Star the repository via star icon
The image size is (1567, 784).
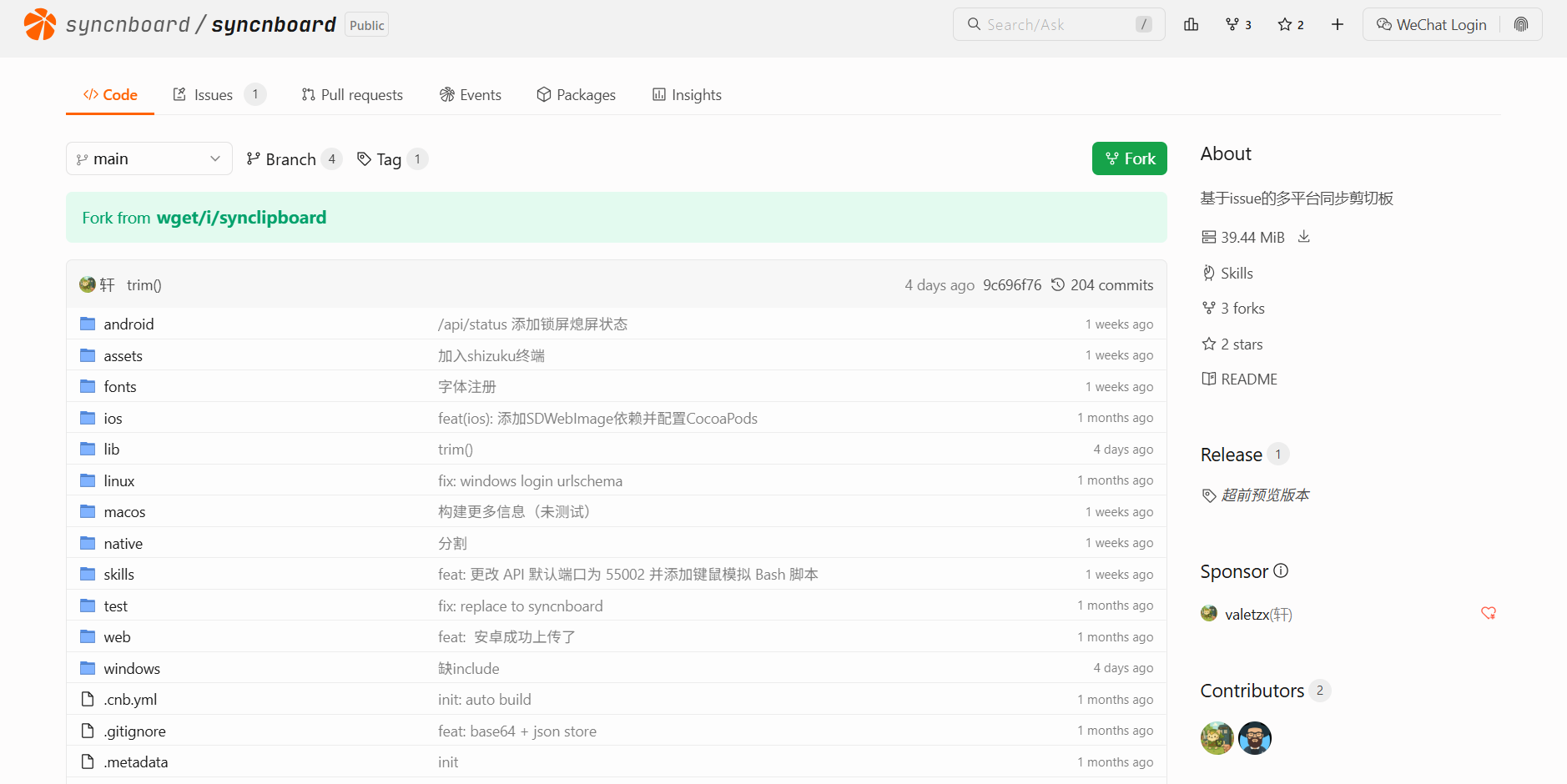point(1285,24)
